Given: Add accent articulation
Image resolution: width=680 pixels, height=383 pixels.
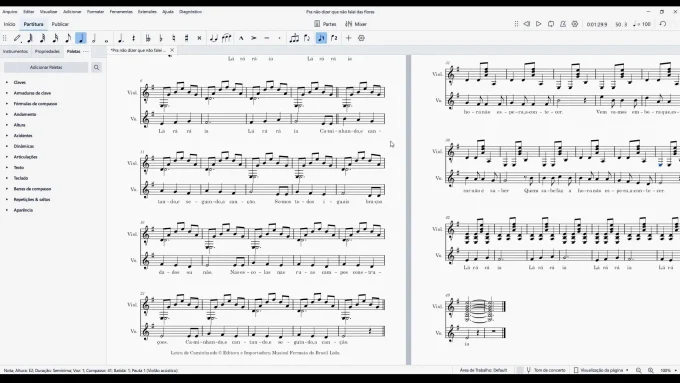Looking at the screenshot, I should click(254, 38).
